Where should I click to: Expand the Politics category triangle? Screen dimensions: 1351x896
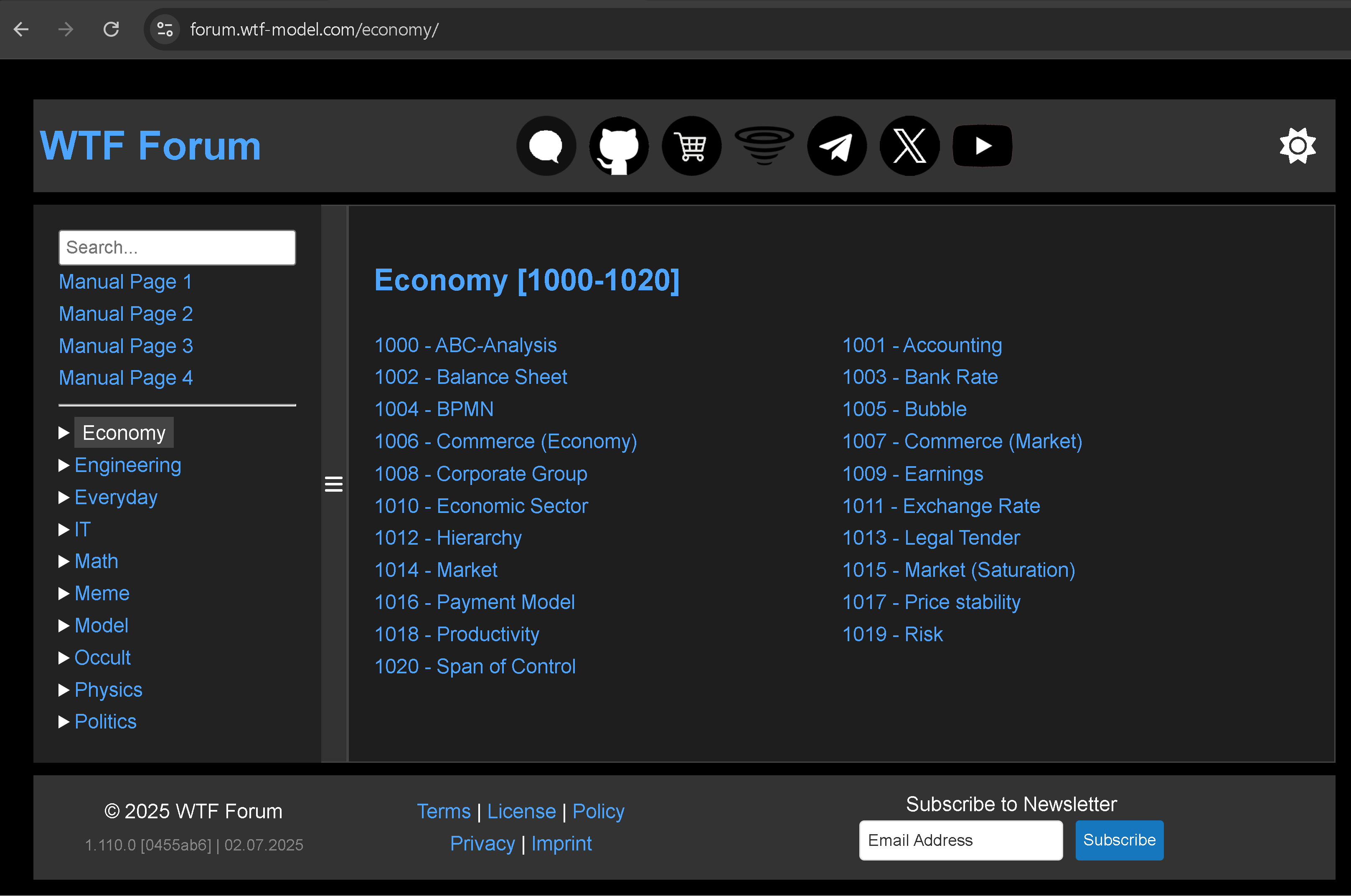(63, 722)
